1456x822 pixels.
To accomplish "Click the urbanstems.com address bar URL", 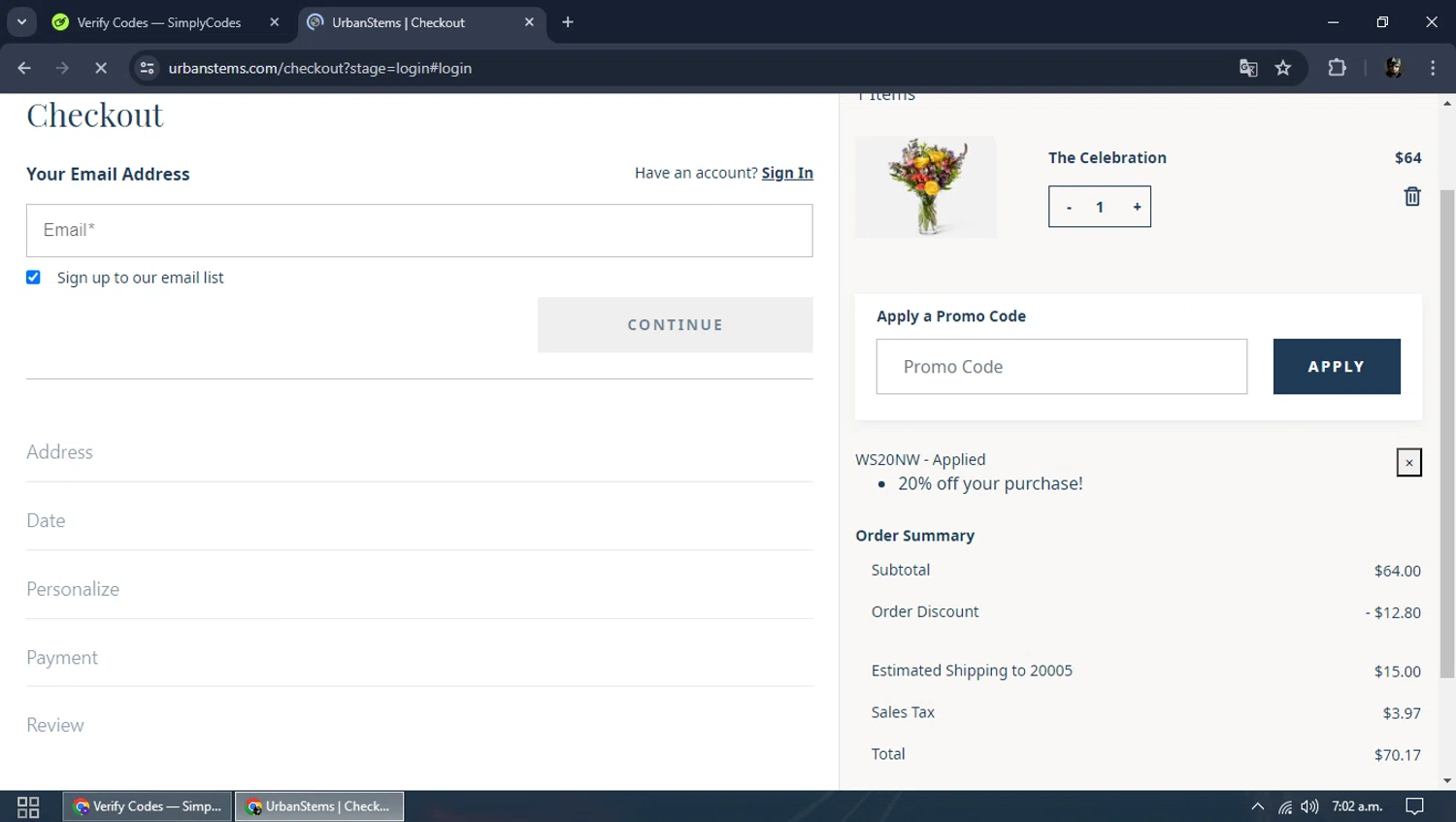I will [320, 68].
